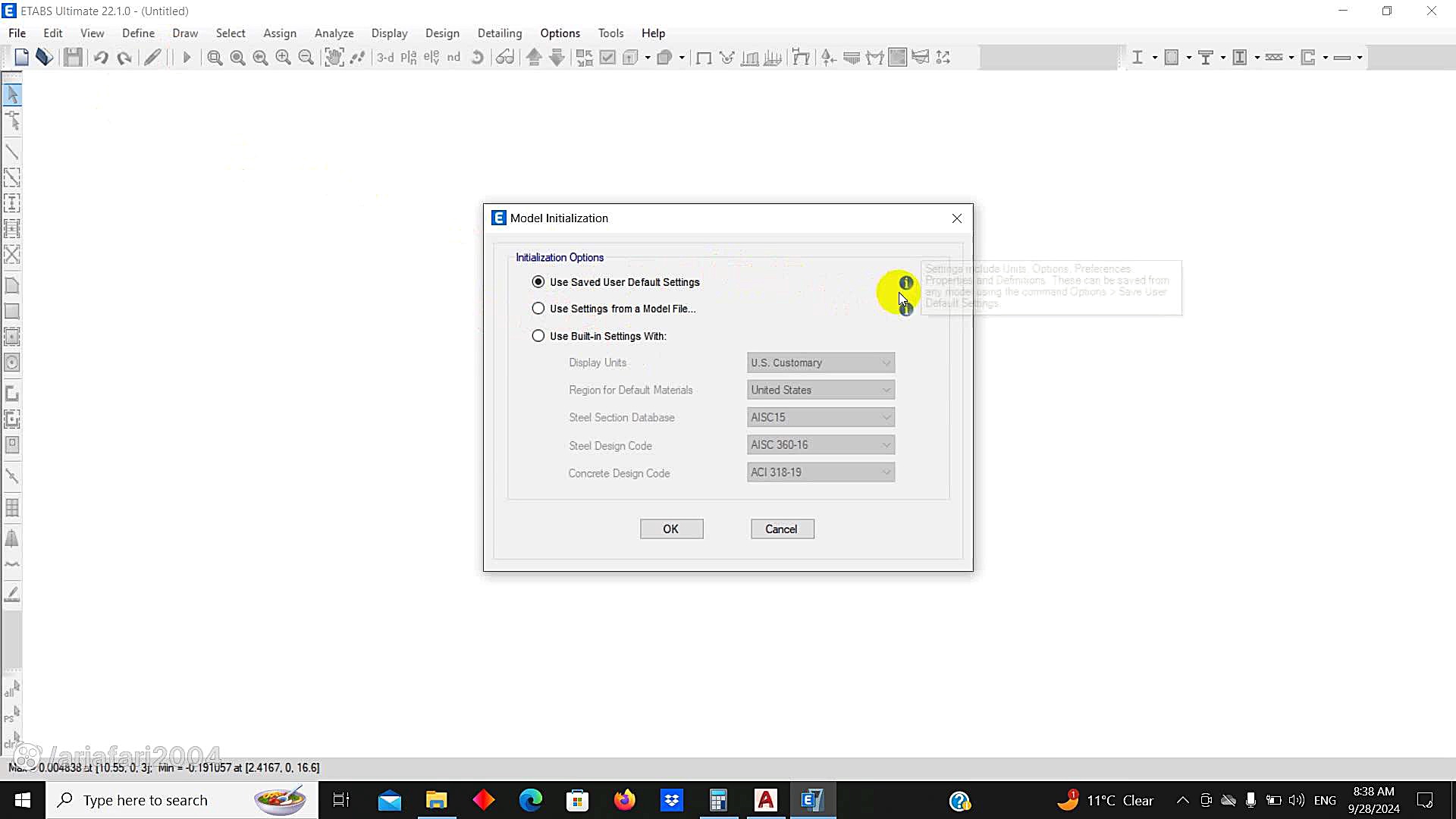
Task: Open the Detailing menu
Action: click(500, 33)
